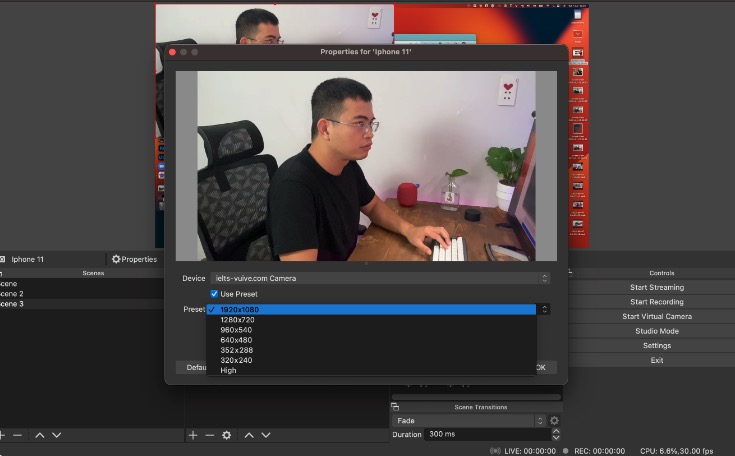Click the camera preview in Properties dialog
Image resolution: width=735 pixels, height=456 pixels.
pyautogui.click(x=366, y=166)
